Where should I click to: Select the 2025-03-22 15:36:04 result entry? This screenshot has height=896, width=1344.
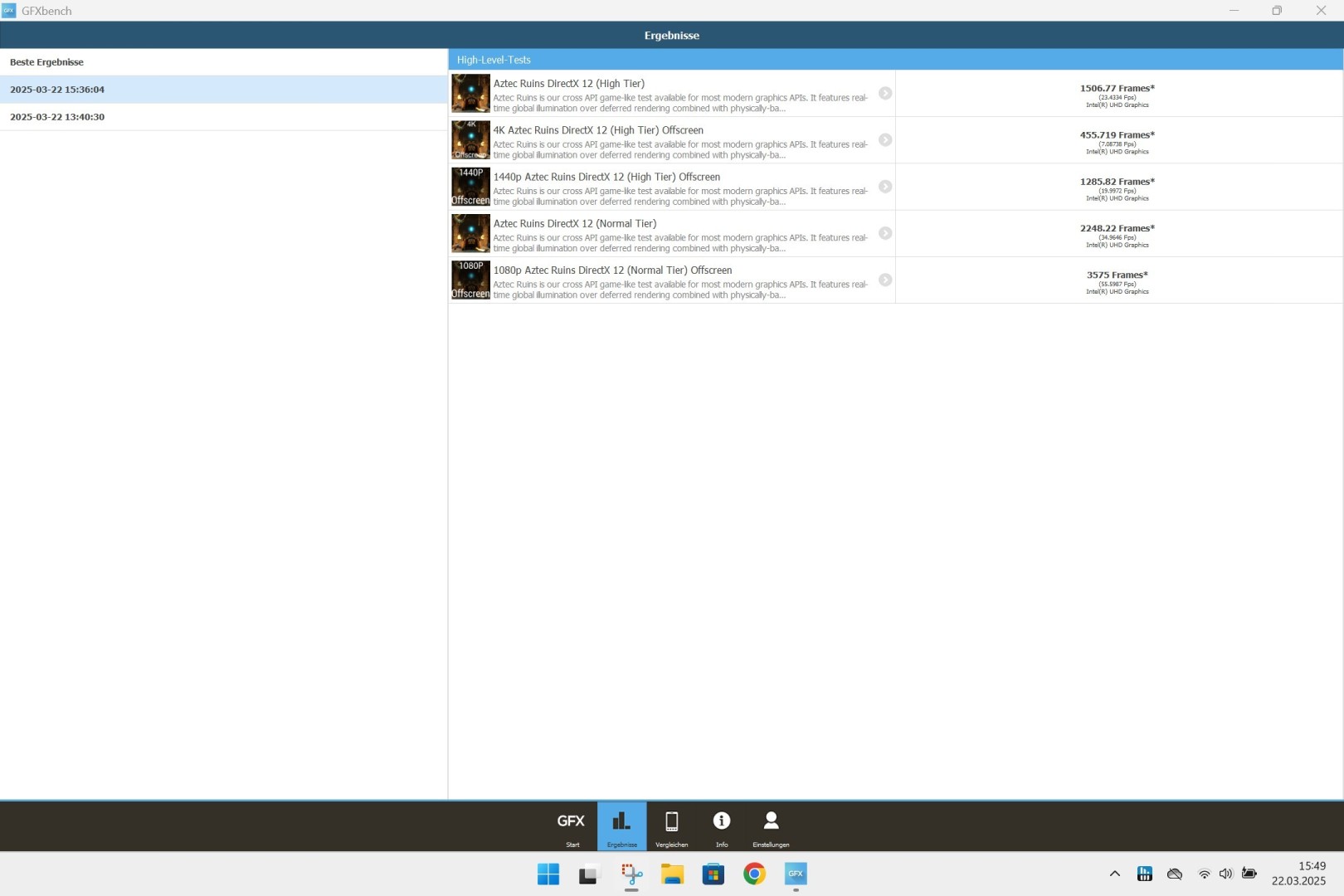(223, 90)
